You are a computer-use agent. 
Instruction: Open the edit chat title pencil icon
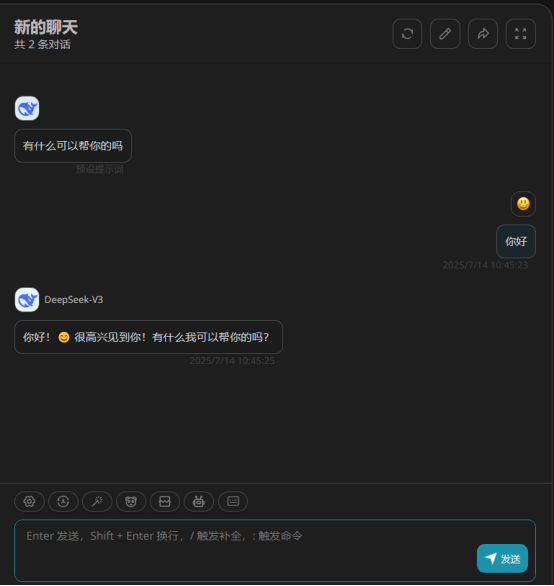tap(445, 34)
